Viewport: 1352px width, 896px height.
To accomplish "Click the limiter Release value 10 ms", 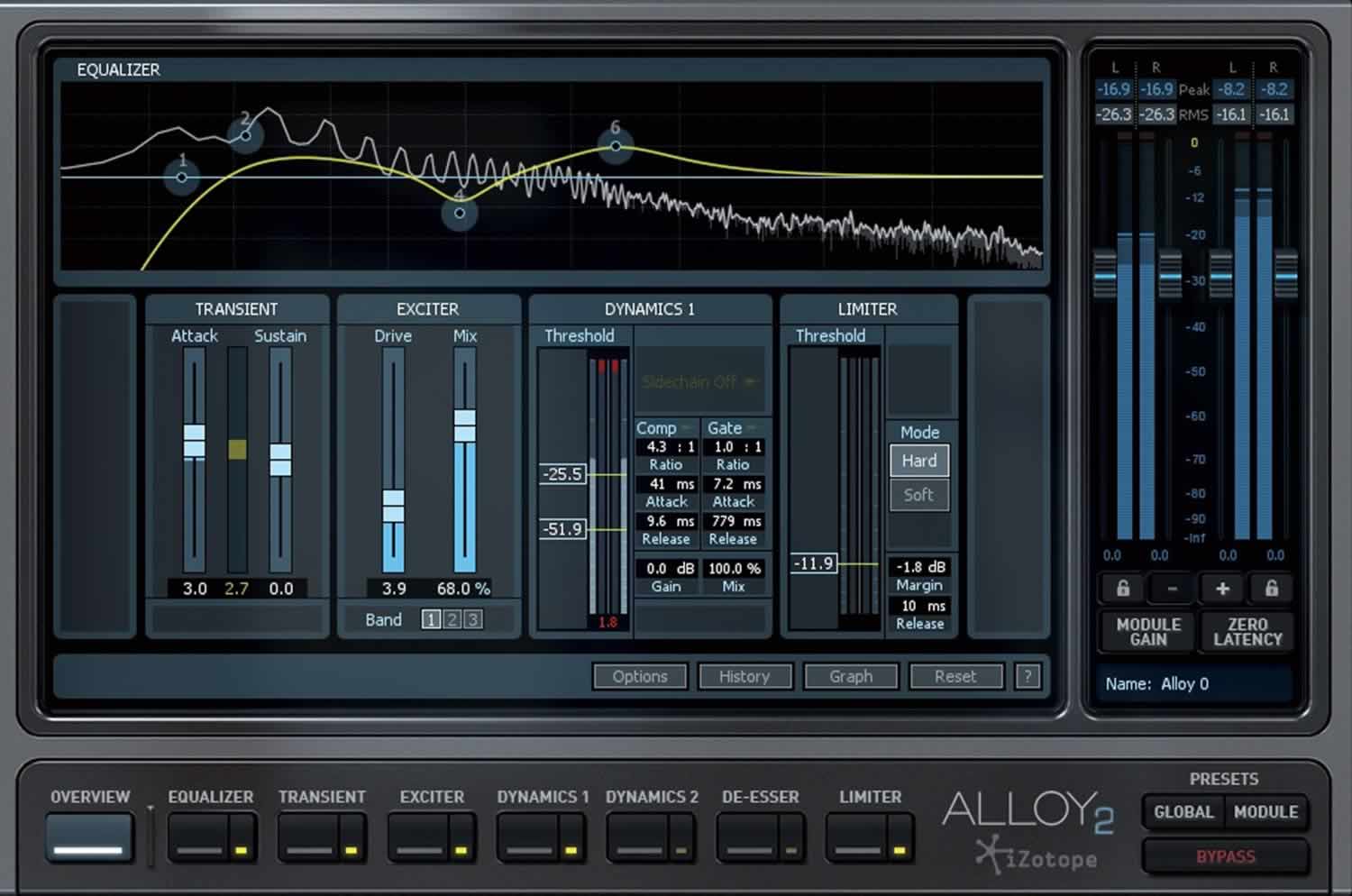I will pyautogui.click(x=919, y=606).
